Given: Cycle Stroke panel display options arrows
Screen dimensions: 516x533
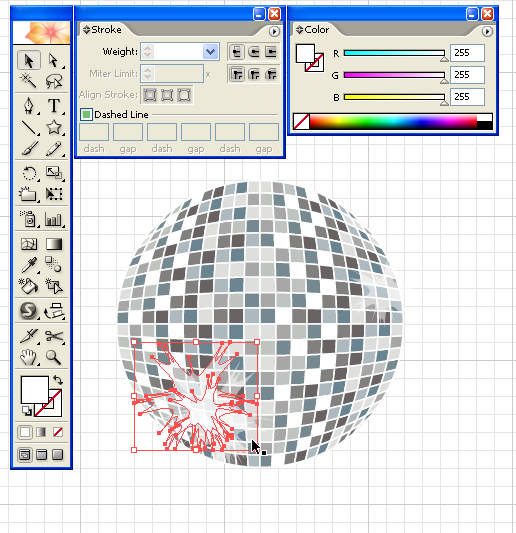Looking at the screenshot, I should tap(86, 30).
